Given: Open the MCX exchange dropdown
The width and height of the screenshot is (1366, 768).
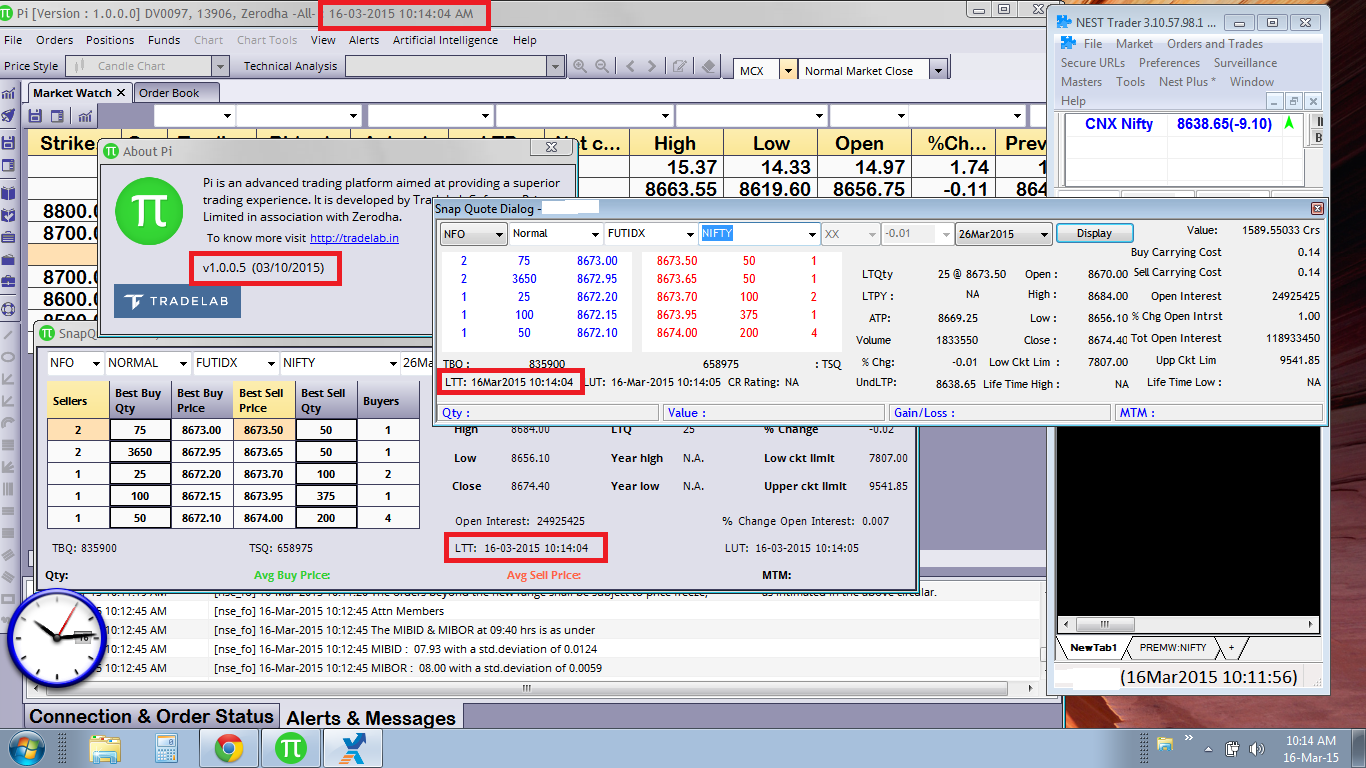Looking at the screenshot, I should pos(787,71).
